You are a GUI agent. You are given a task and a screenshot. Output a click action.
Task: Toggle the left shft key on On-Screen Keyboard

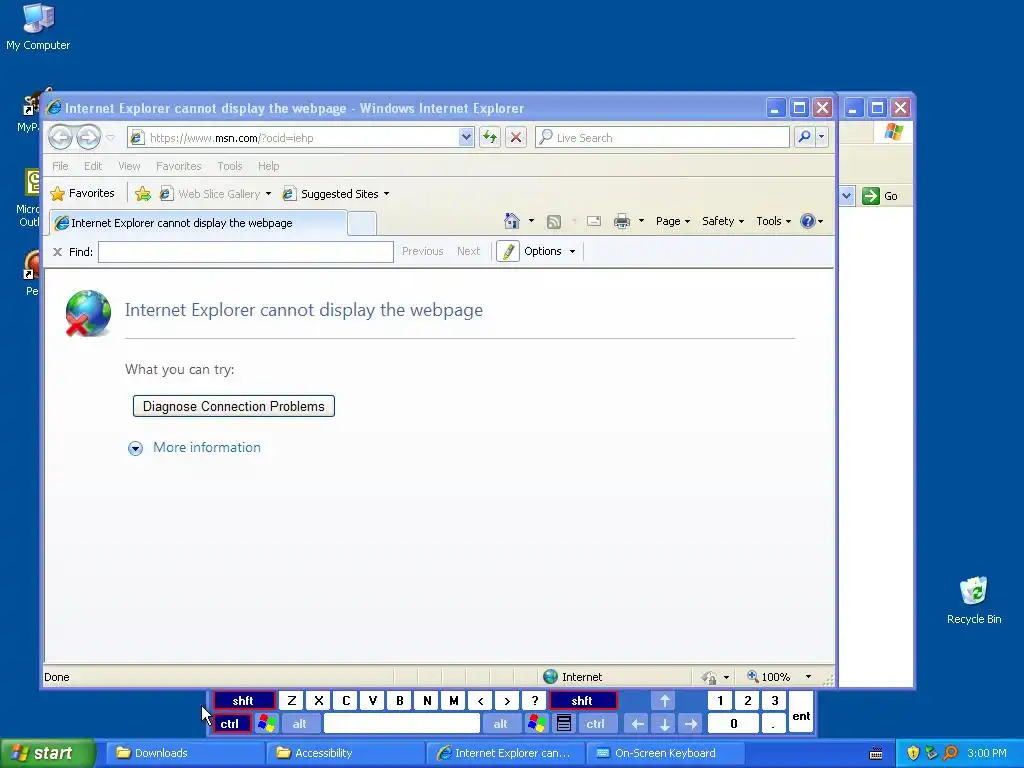[x=243, y=701]
